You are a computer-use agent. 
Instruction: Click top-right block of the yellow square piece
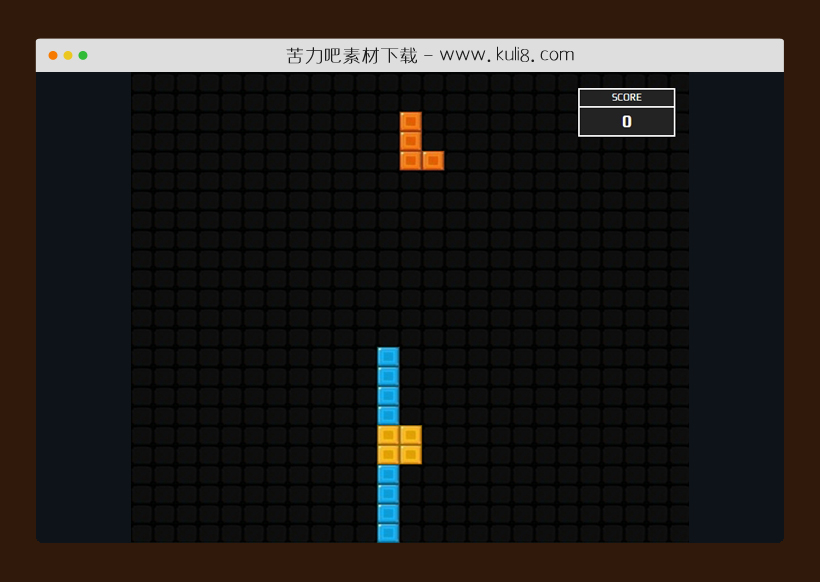tap(410, 435)
